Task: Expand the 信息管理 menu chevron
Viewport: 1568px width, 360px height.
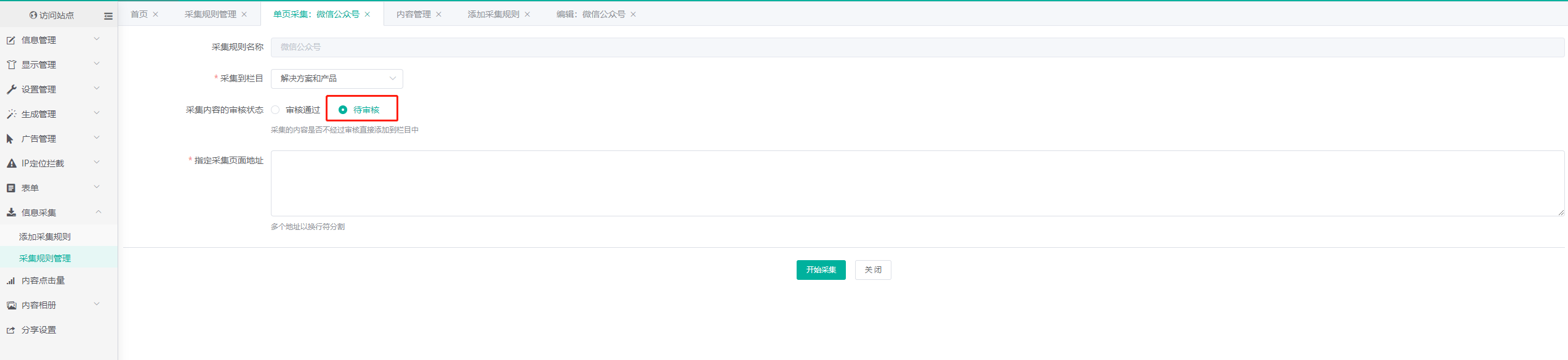Action: point(97,39)
